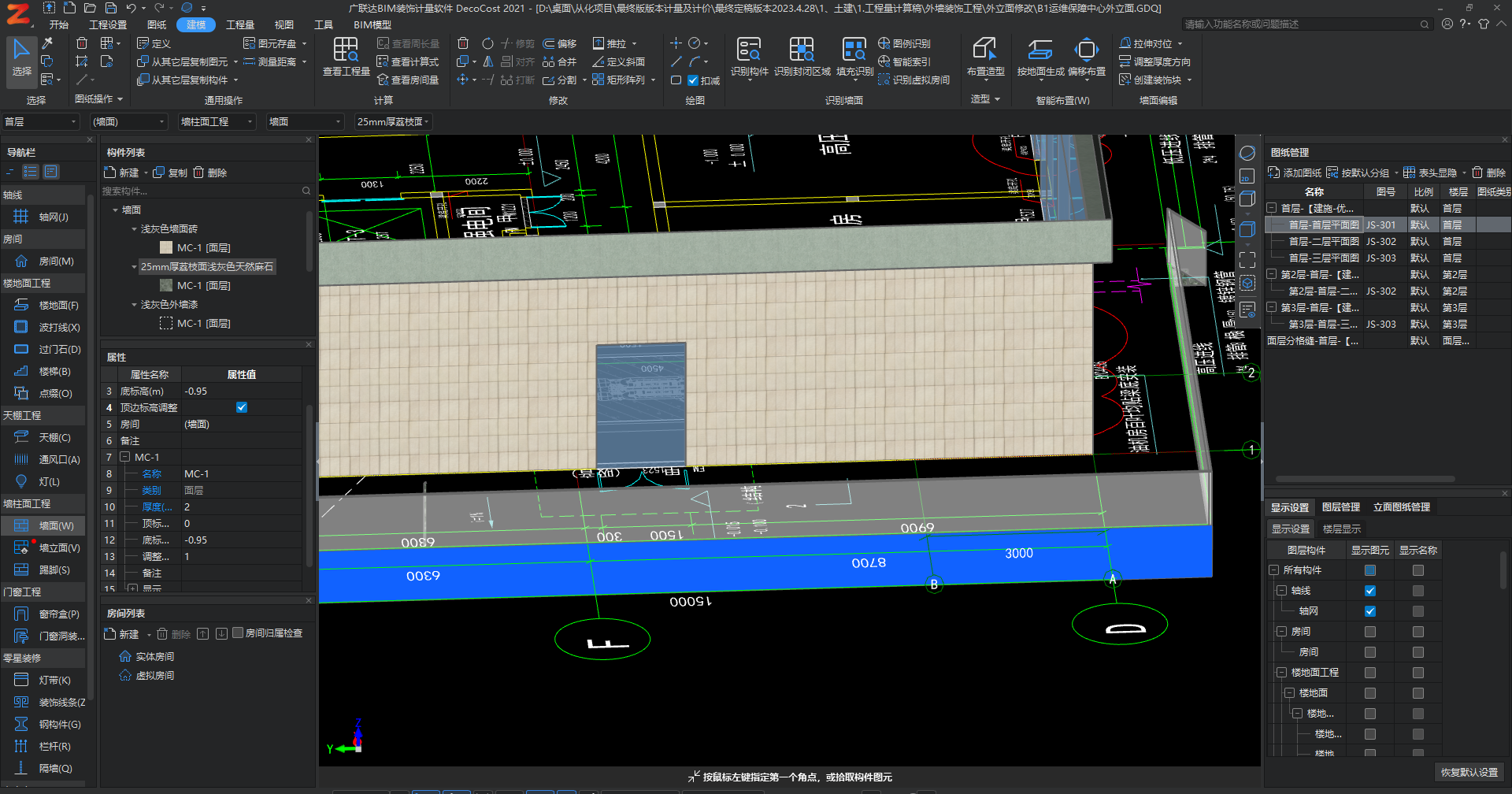Click 调整厚度方向 thickness direction tool
Image resolution: width=1512 pixels, height=794 pixels.
(1154, 61)
